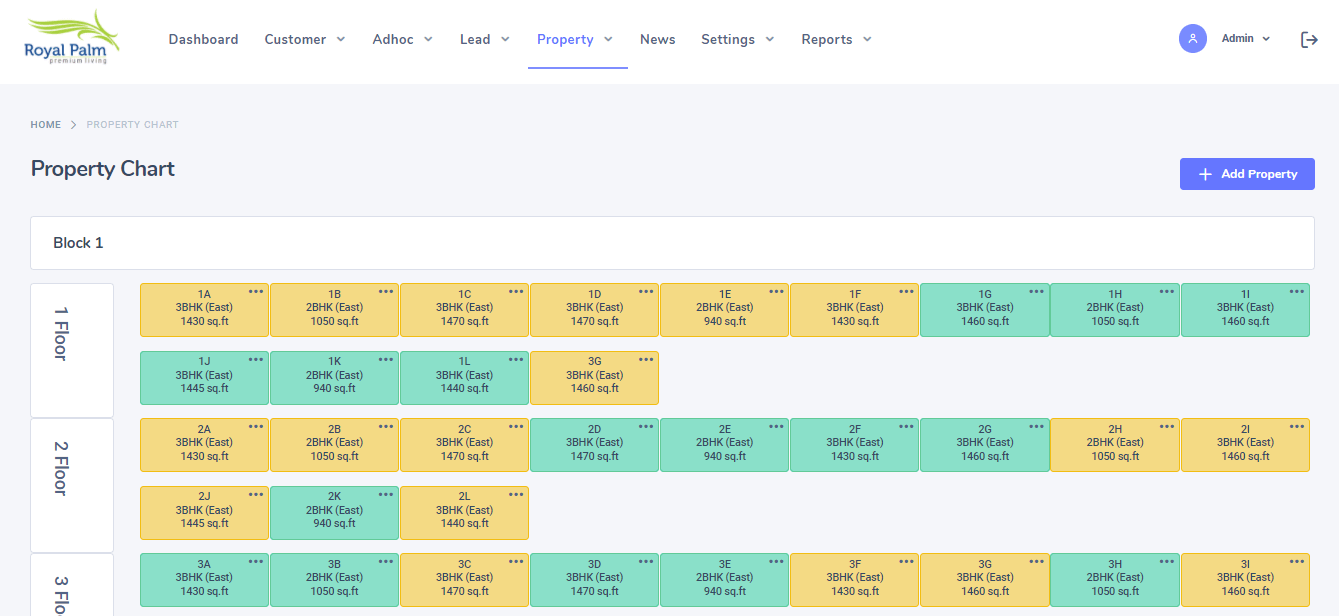
Task: Open the options menu on unit 1A
Action: click(256, 292)
